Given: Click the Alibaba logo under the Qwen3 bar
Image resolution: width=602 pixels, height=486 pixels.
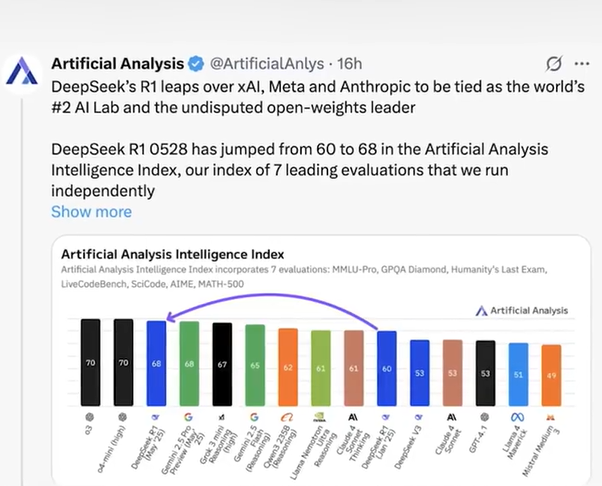Looking at the screenshot, I should click(287, 413).
